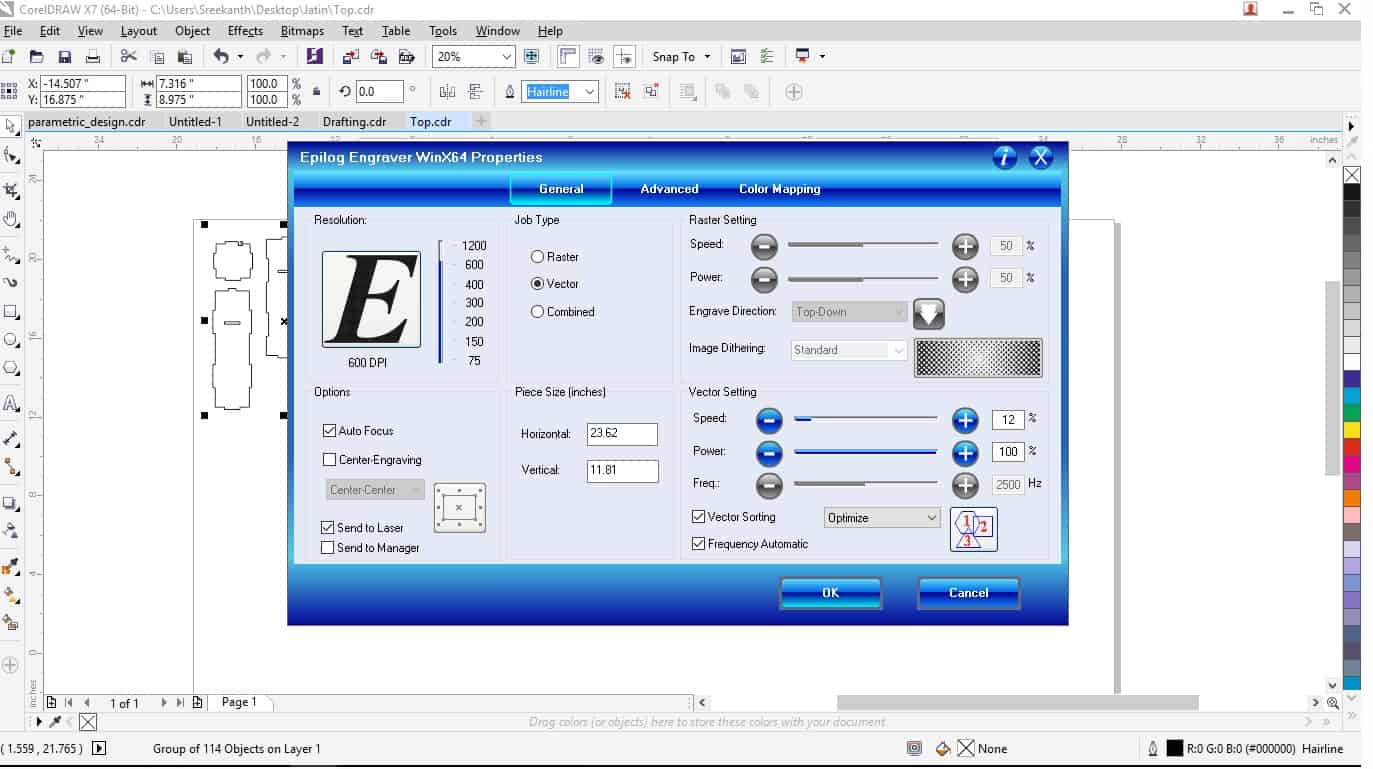Click the New document icon
This screenshot has width=1373, height=769.
click(x=9, y=56)
